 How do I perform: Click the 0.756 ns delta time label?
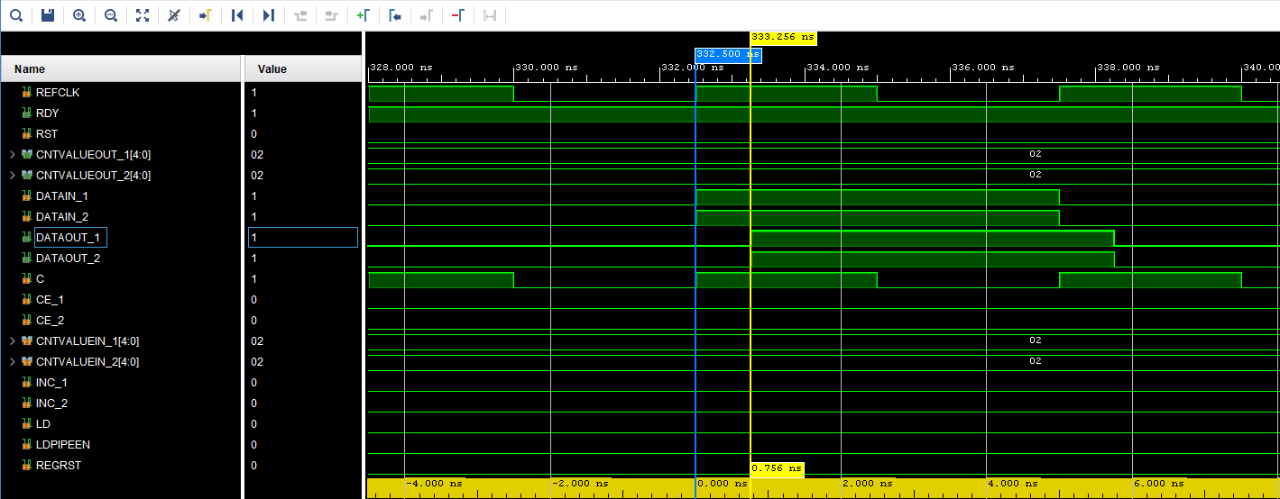tap(776, 468)
